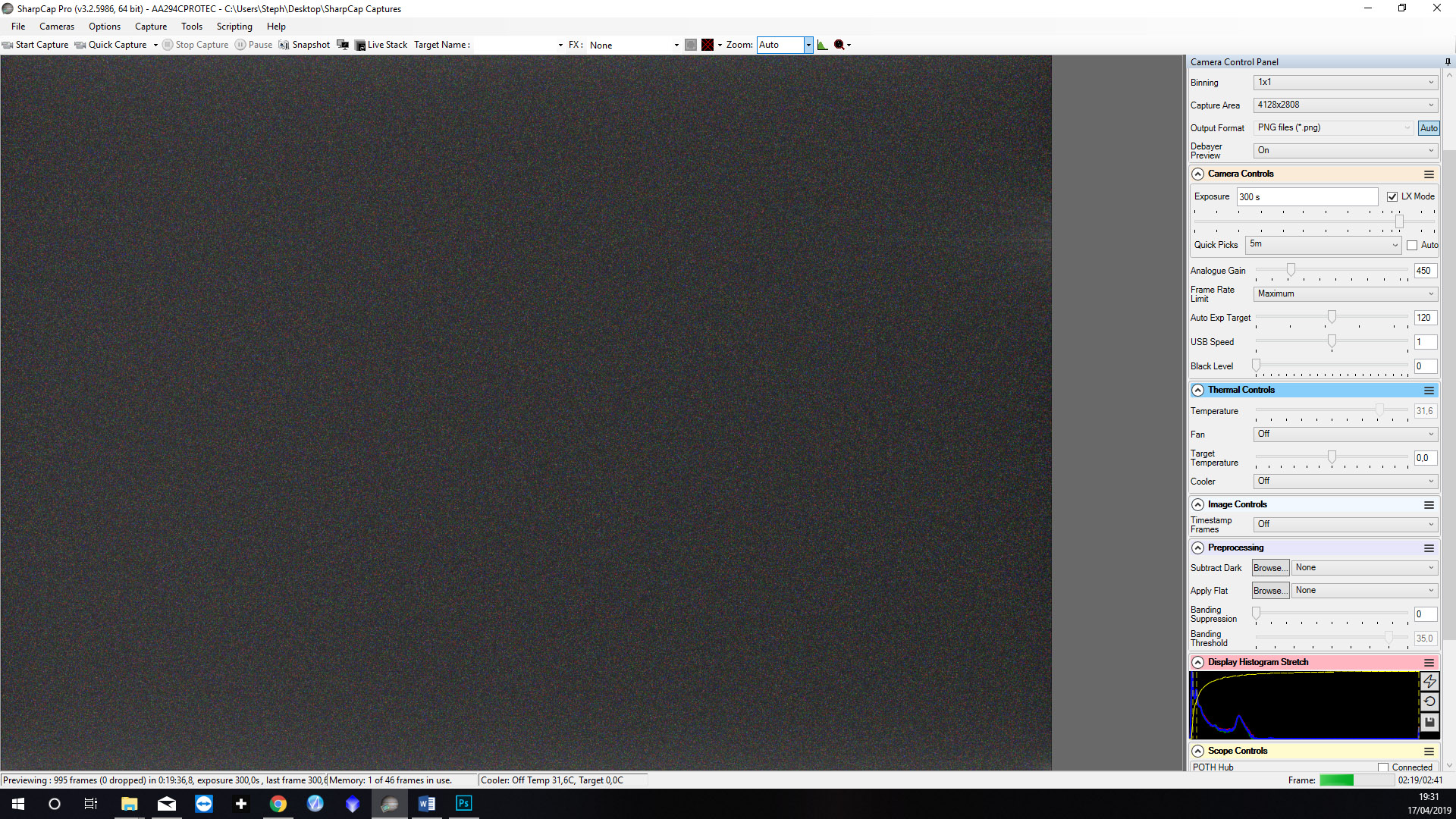The height and width of the screenshot is (819, 1456).
Task: Click the Start Capture toolbar button
Action: [36, 45]
